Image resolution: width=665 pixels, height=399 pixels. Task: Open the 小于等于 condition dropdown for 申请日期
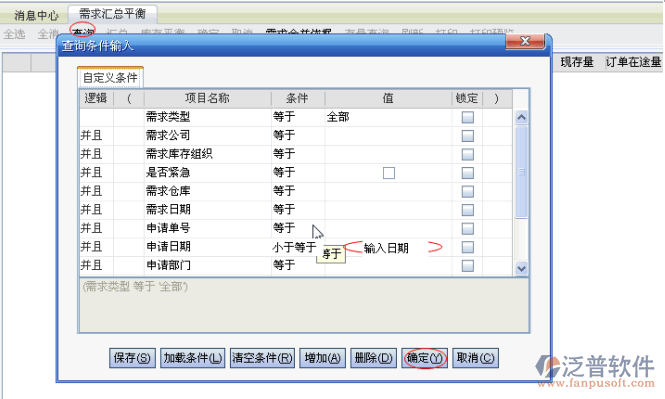pyautogui.click(x=298, y=247)
